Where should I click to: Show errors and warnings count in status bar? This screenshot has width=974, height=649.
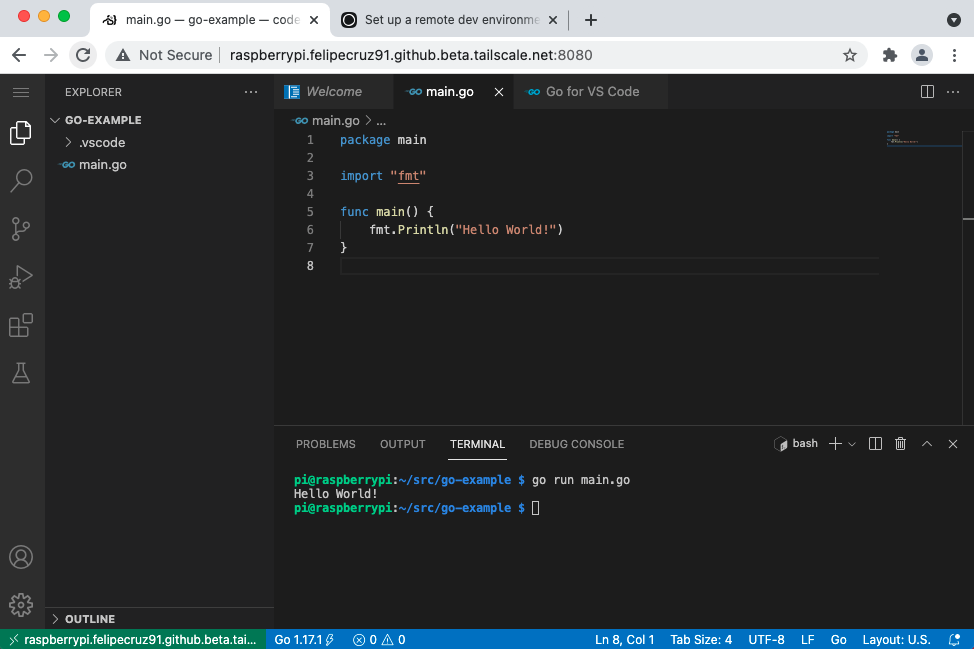[x=379, y=640]
